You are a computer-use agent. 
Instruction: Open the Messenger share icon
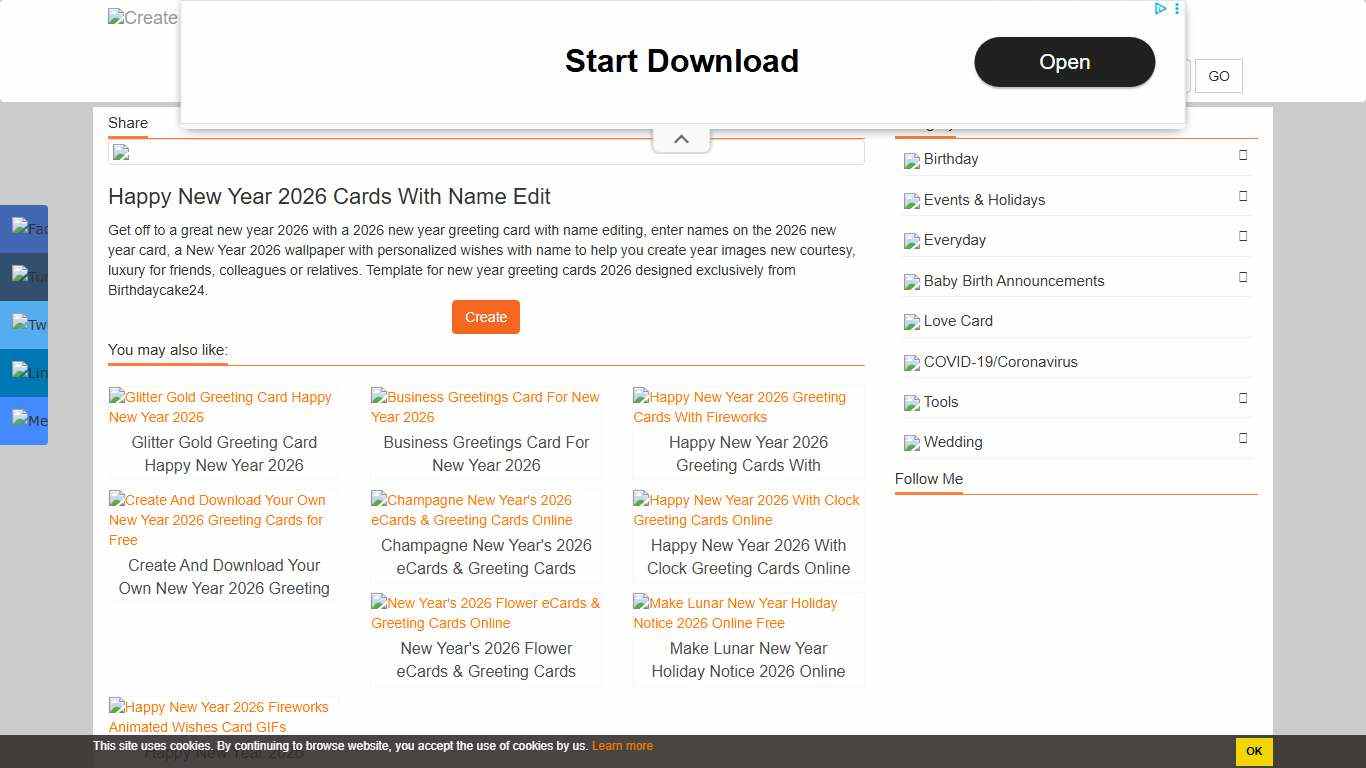click(24, 420)
